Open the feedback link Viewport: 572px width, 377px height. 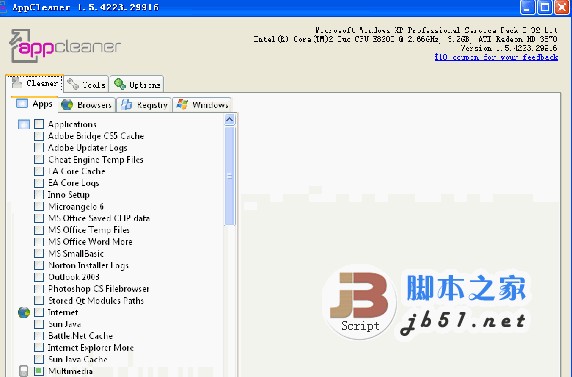click(496, 57)
